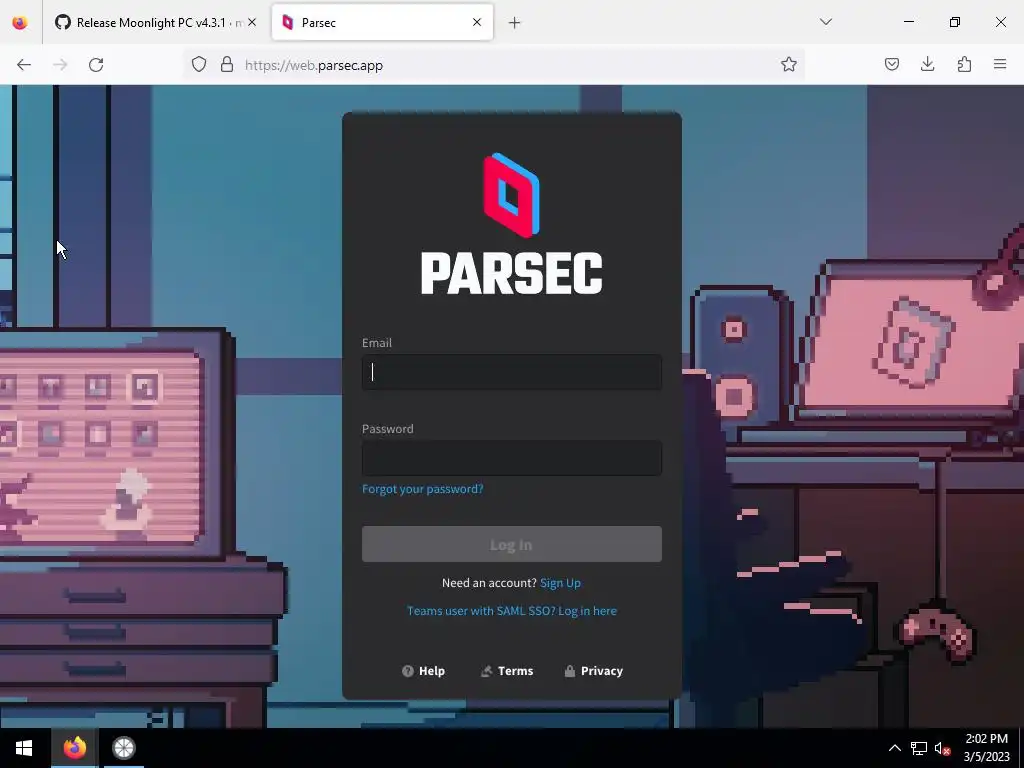The width and height of the screenshot is (1024, 768).
Task: Click the second pinned taskbar app
Action: pyautogui.click(x=123, y=748)
